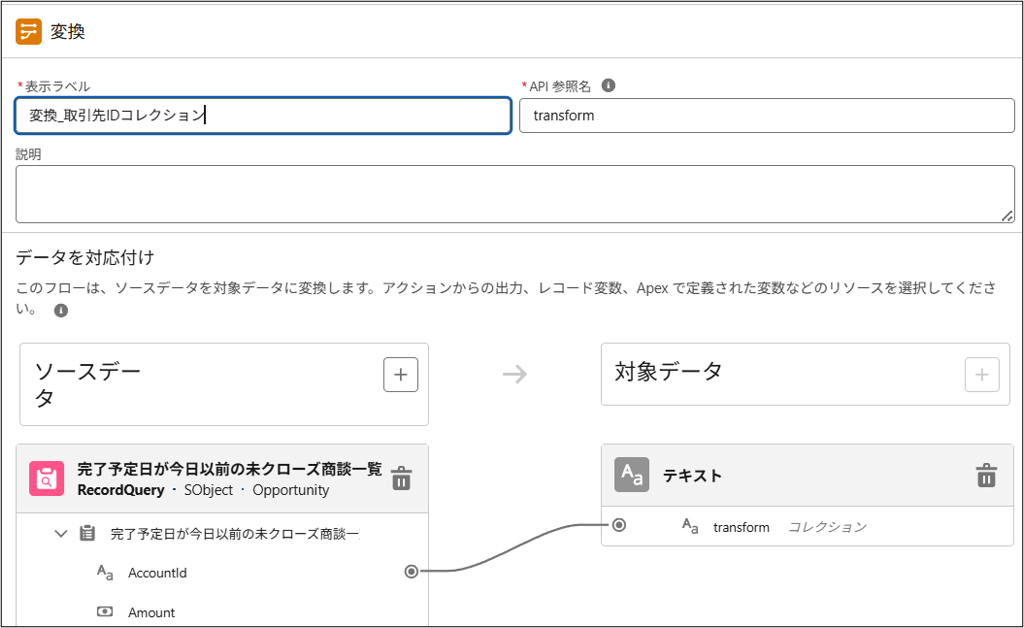Click the データを対応付け section heading
This screenshot has height=628, width=1024.
point(85,258)
